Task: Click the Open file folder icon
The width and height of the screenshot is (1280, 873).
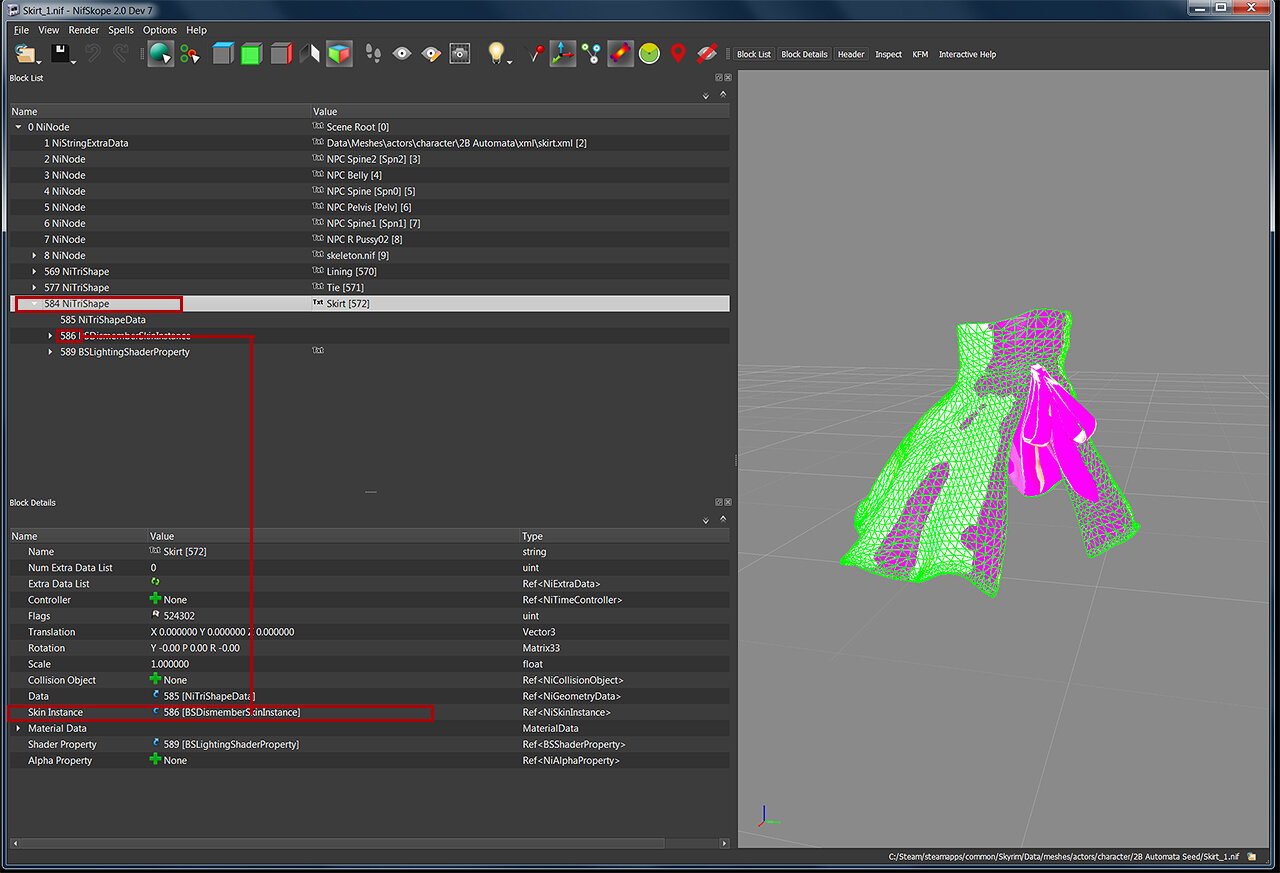Action: pyautogui.click(x=25, y=53)
